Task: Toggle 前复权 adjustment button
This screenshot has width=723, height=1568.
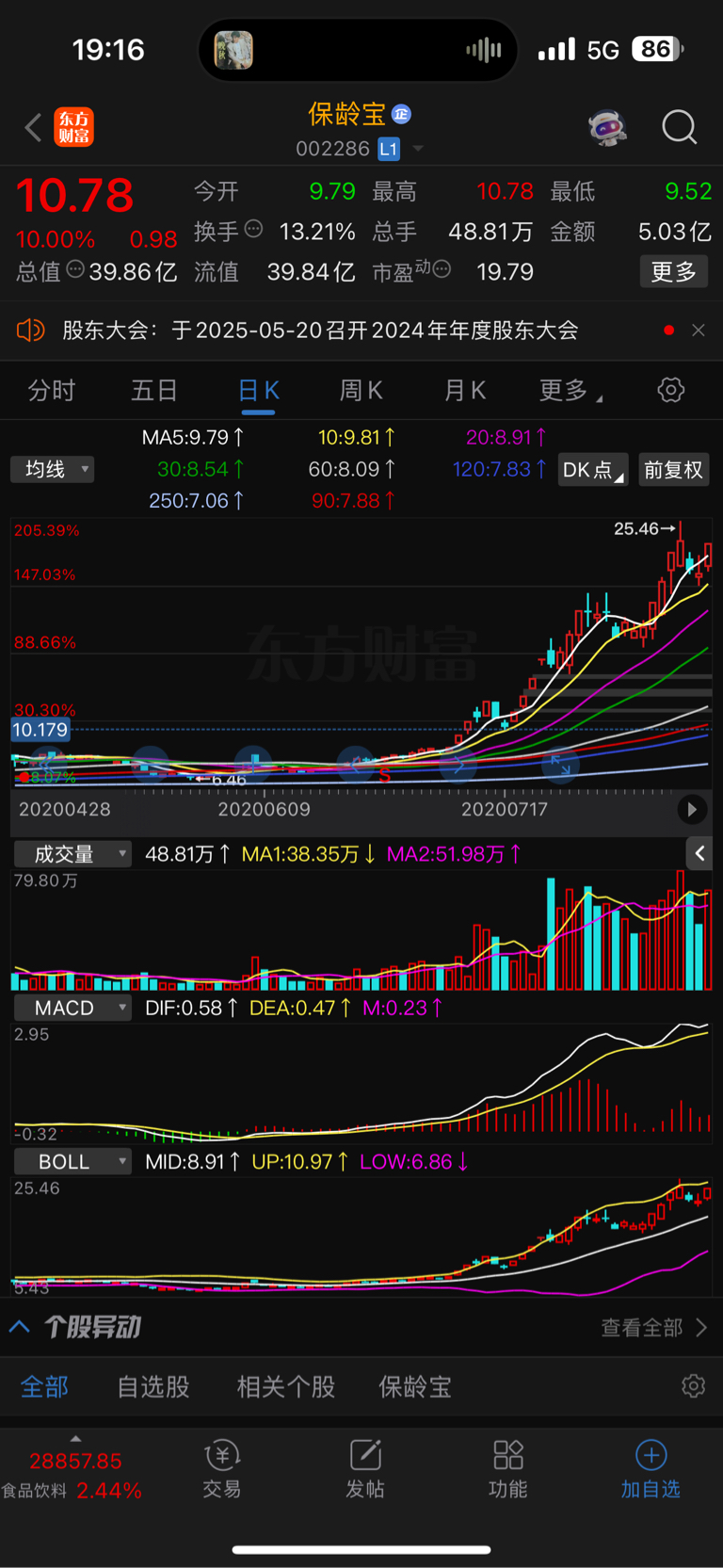Action: tap(673, 470)
